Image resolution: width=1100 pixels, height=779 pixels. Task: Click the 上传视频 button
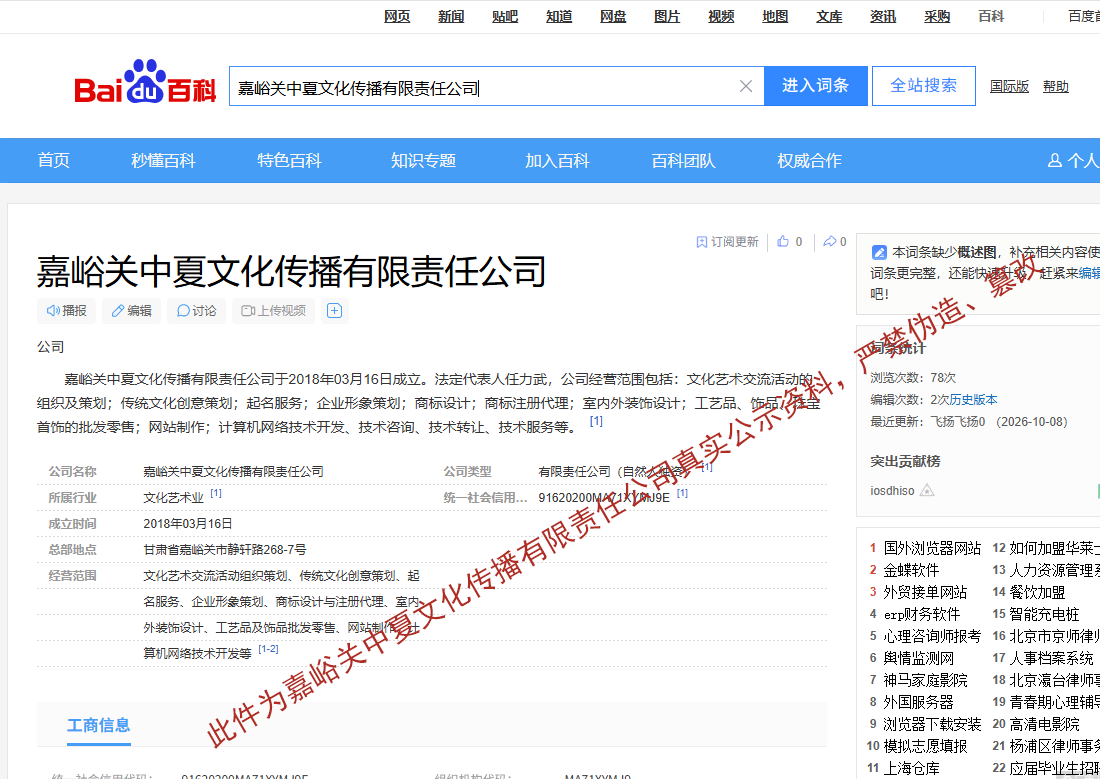274,310
